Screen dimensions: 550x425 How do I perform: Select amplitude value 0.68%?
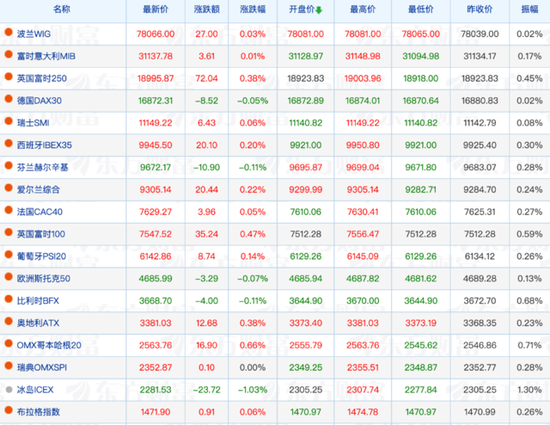[x=530, y=301]
